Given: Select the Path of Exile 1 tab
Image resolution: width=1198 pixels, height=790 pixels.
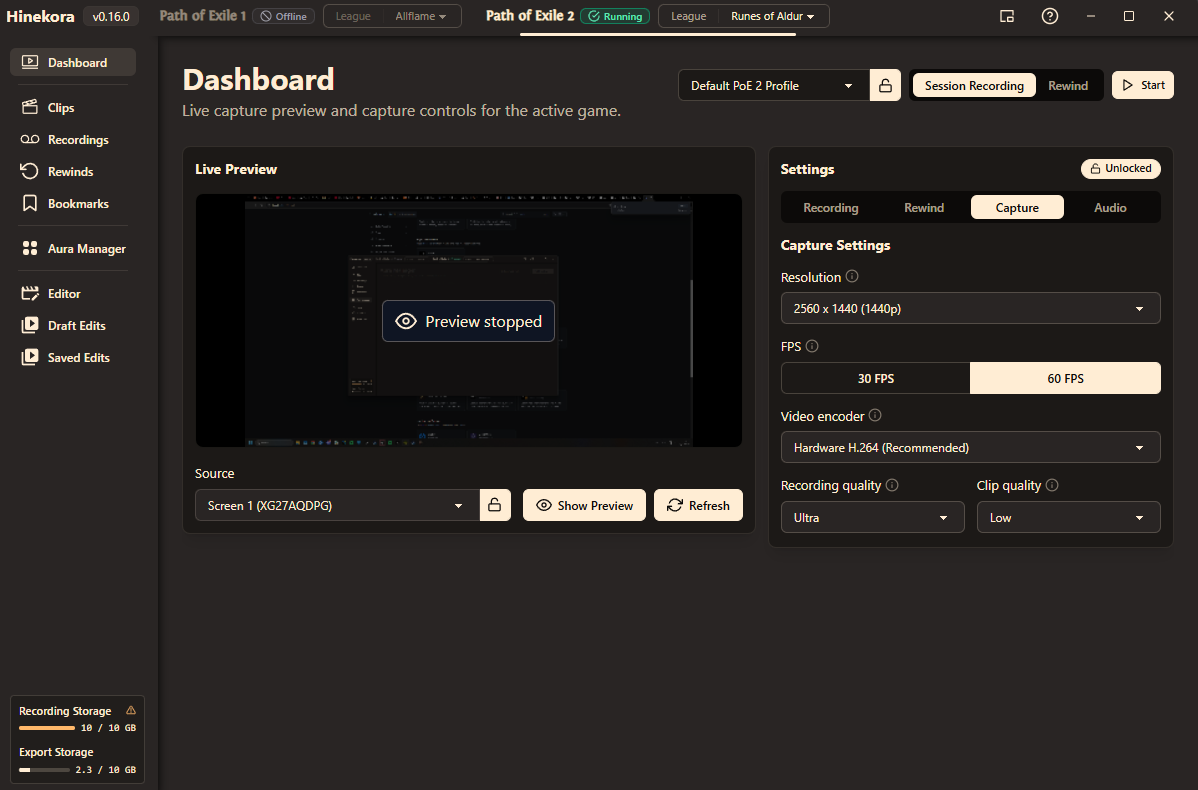Looking at the screenshot, I should [202, 16].
